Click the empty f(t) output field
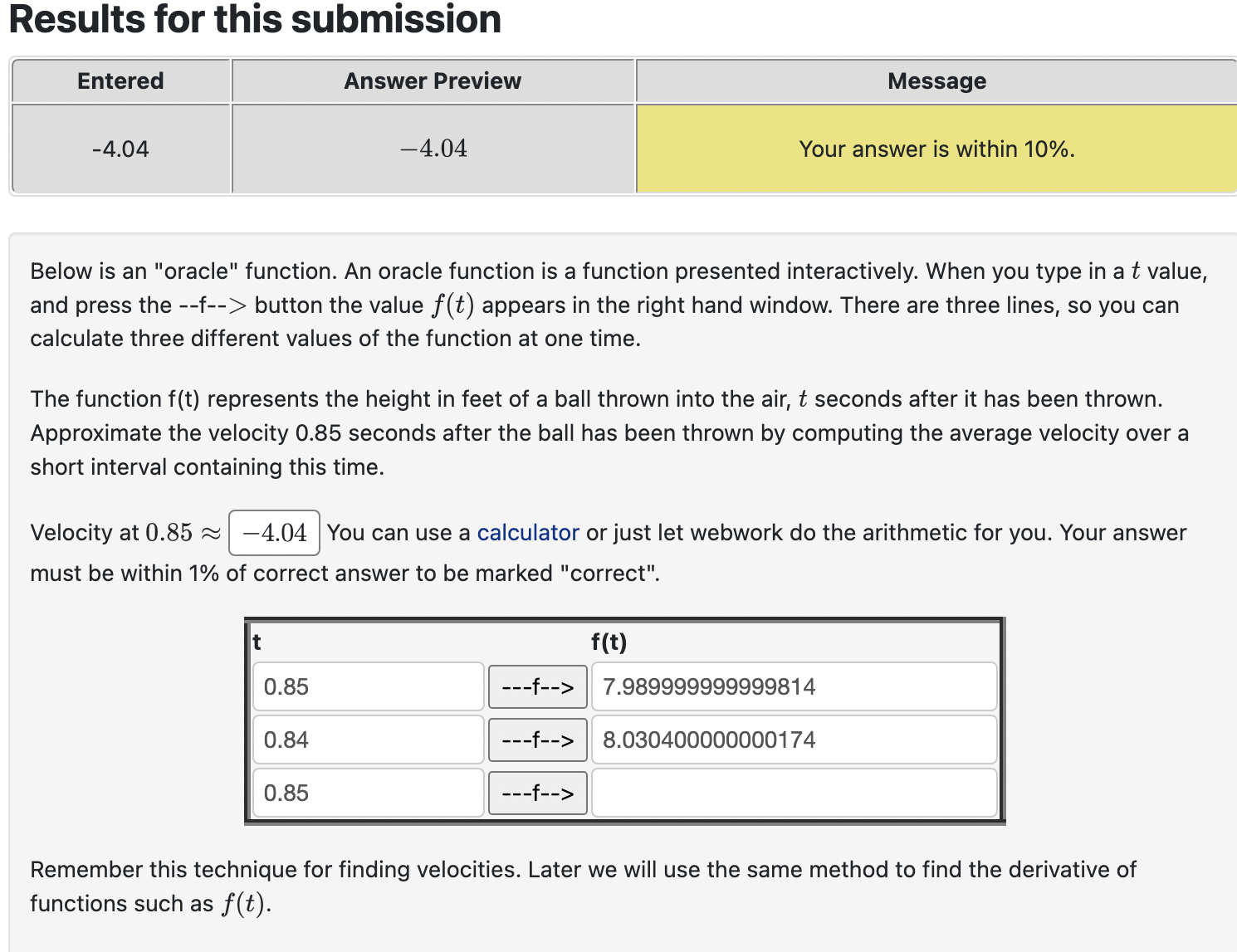The height and width of the screenshot is (952, 1237). [793, 793]
